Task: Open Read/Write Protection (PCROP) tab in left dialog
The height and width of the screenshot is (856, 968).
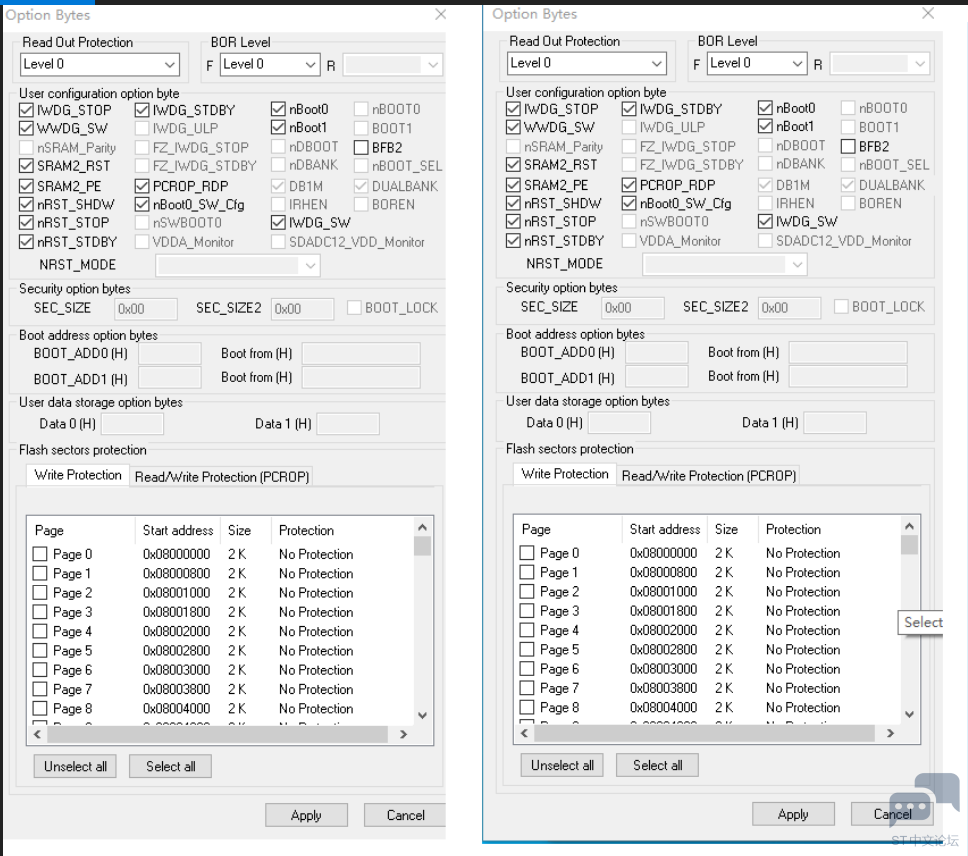Action: point(222,477)
